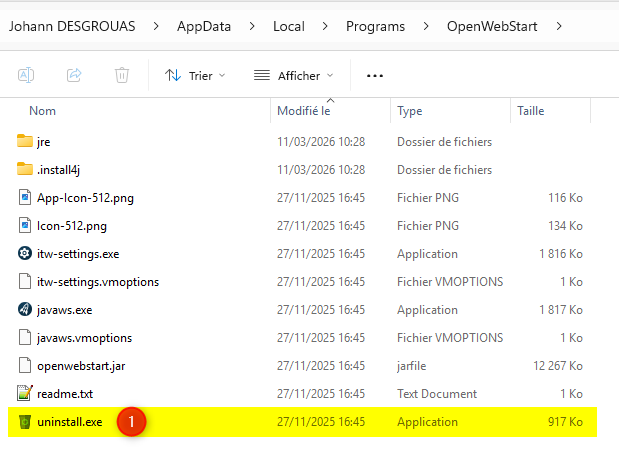Navigate to Programs in the breadcrumb
619x468 pixels.
[x=376, y=24]
